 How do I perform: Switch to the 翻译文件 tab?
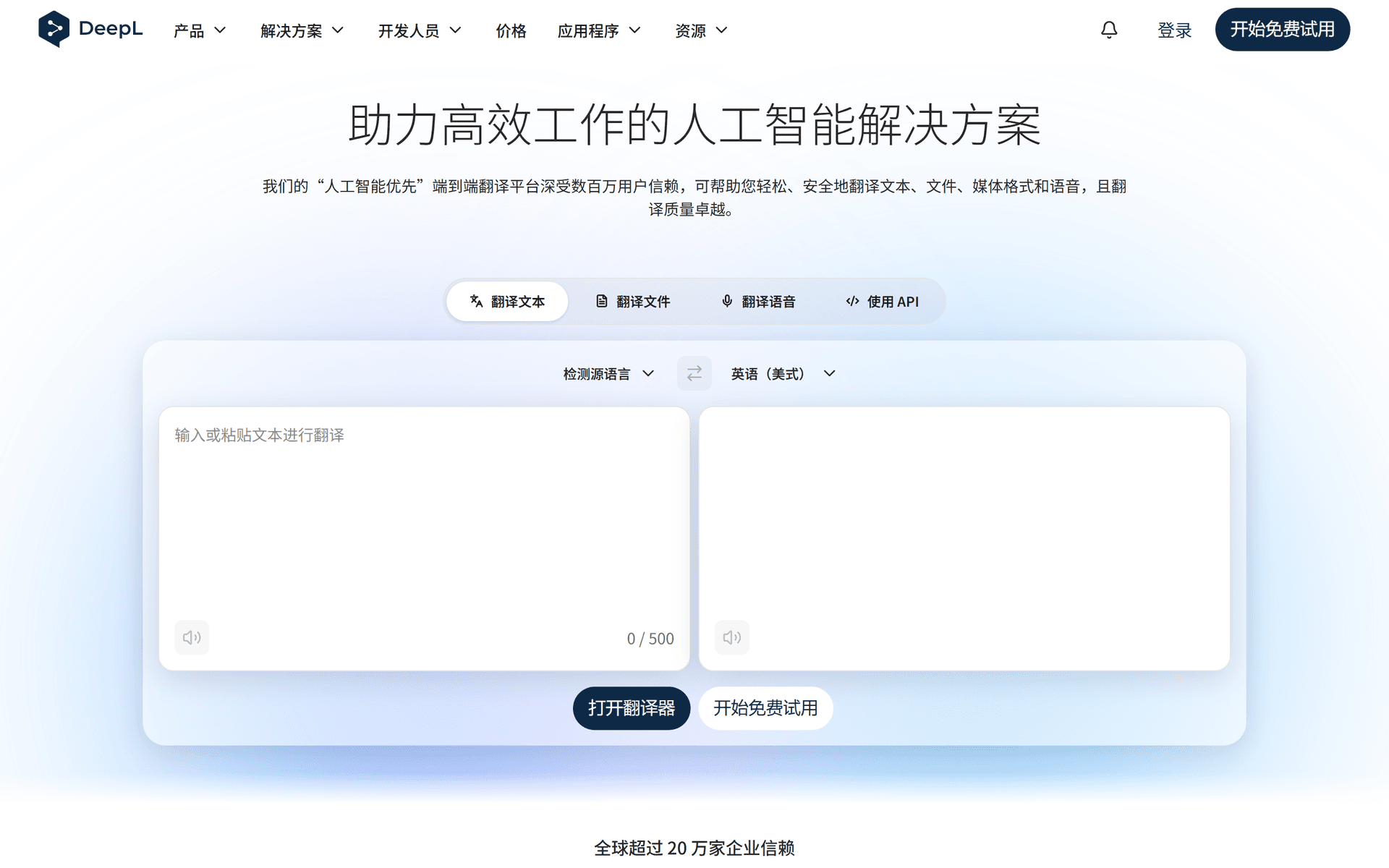point(633,302)
